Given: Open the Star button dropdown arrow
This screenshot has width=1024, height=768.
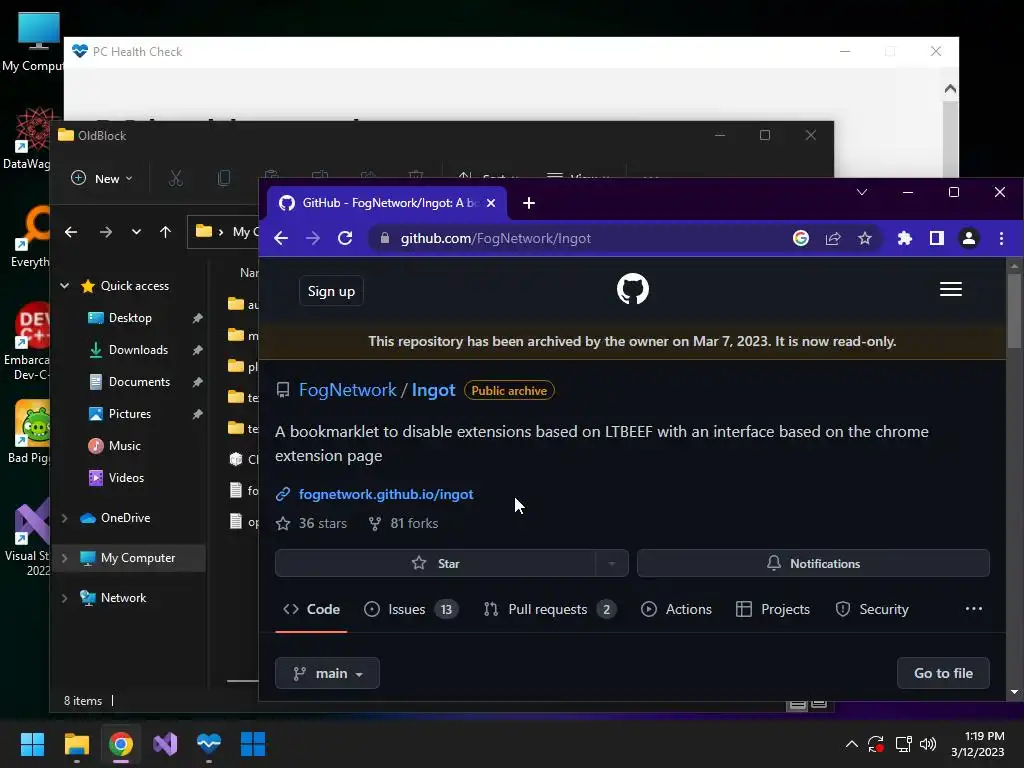Looking at the screenshot, I should 612,563.
